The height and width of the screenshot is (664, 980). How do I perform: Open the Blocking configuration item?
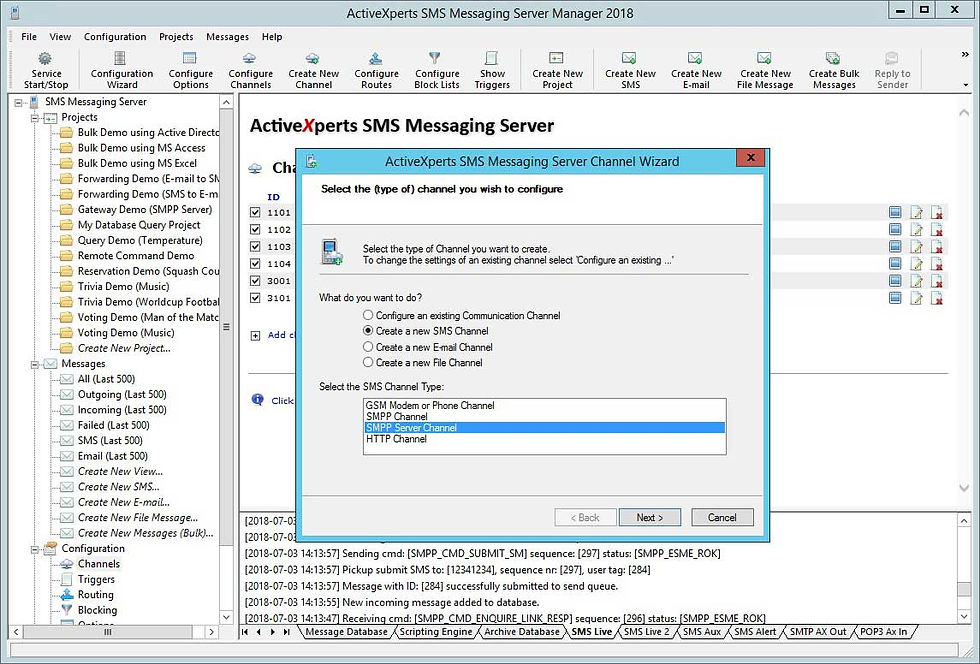pos(97,610)
